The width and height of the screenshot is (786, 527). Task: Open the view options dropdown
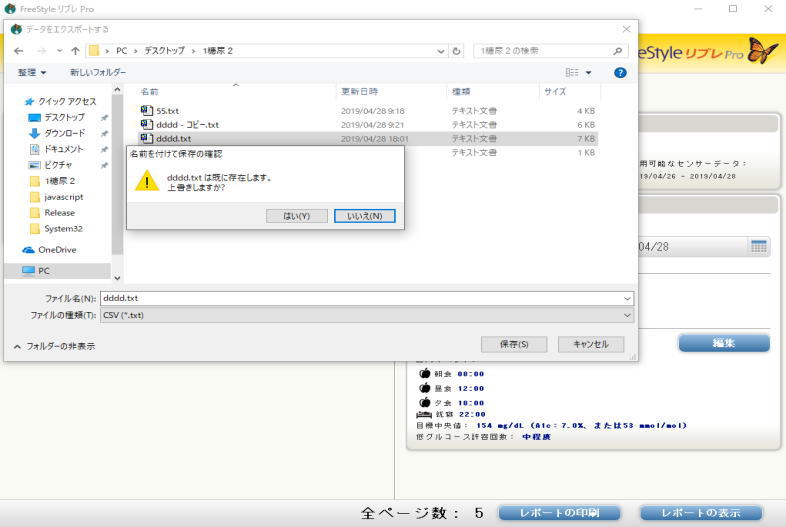(x=588, y=72)
